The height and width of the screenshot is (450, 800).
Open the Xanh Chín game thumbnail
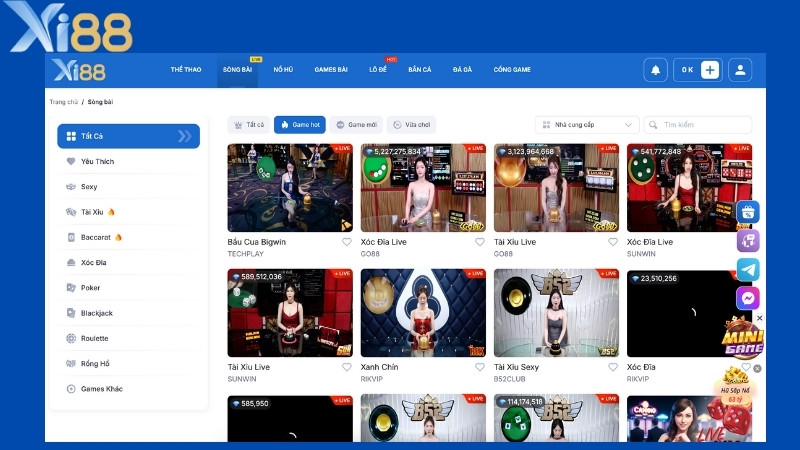point(423,313)
